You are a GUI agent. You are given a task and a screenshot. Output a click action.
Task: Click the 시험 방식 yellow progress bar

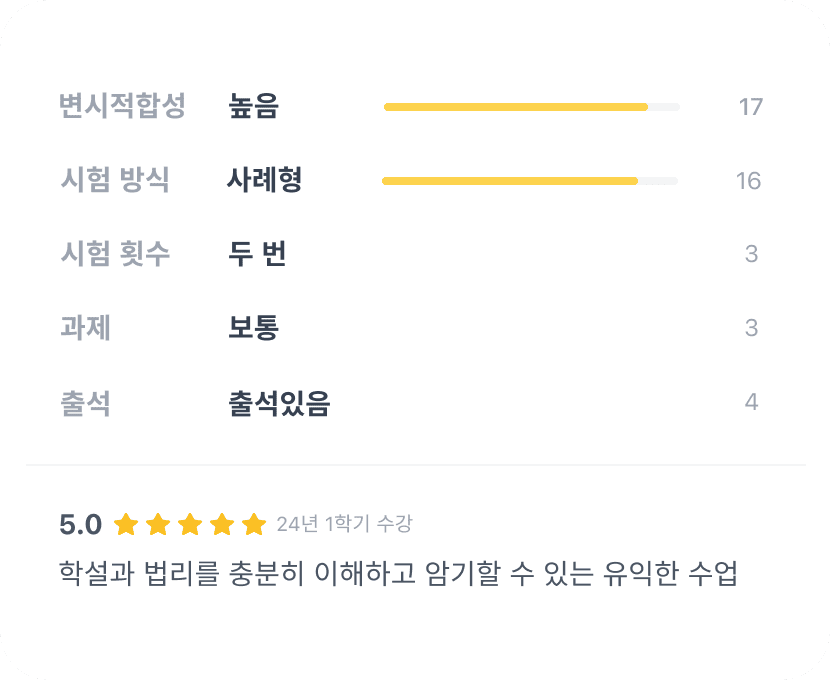tap(510, 181)
